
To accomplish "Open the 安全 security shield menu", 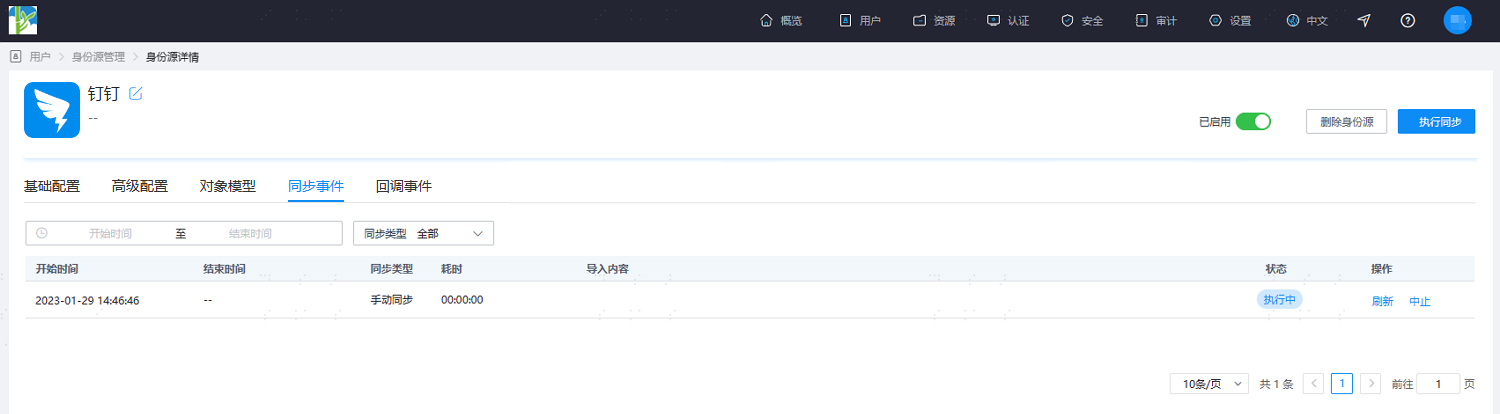I will click(x=1082, y=20).
